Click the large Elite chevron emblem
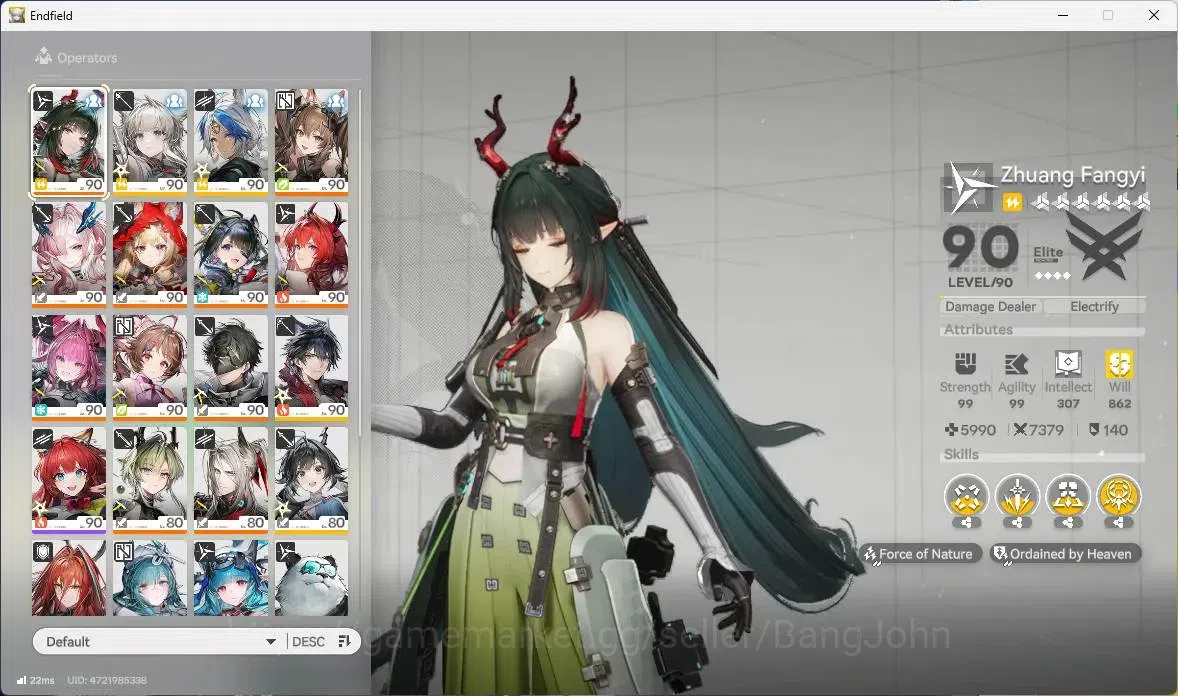This screenshot has width=1178, height=696. (1104, 245)
